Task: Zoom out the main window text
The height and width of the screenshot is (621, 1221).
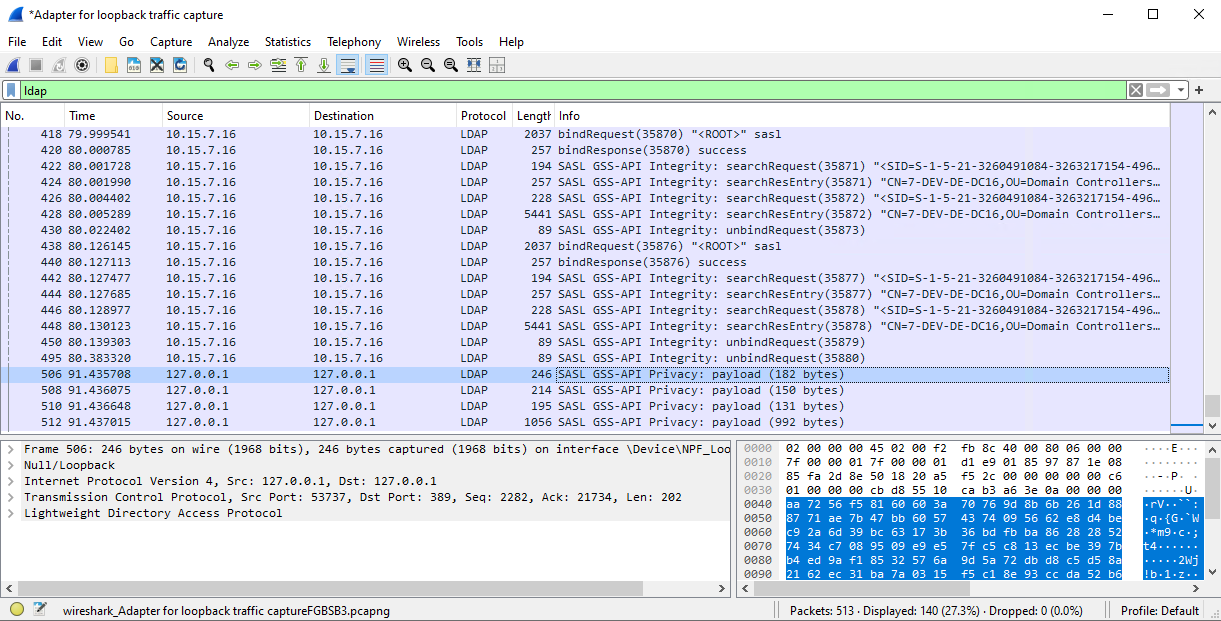Action: point(428,65)
